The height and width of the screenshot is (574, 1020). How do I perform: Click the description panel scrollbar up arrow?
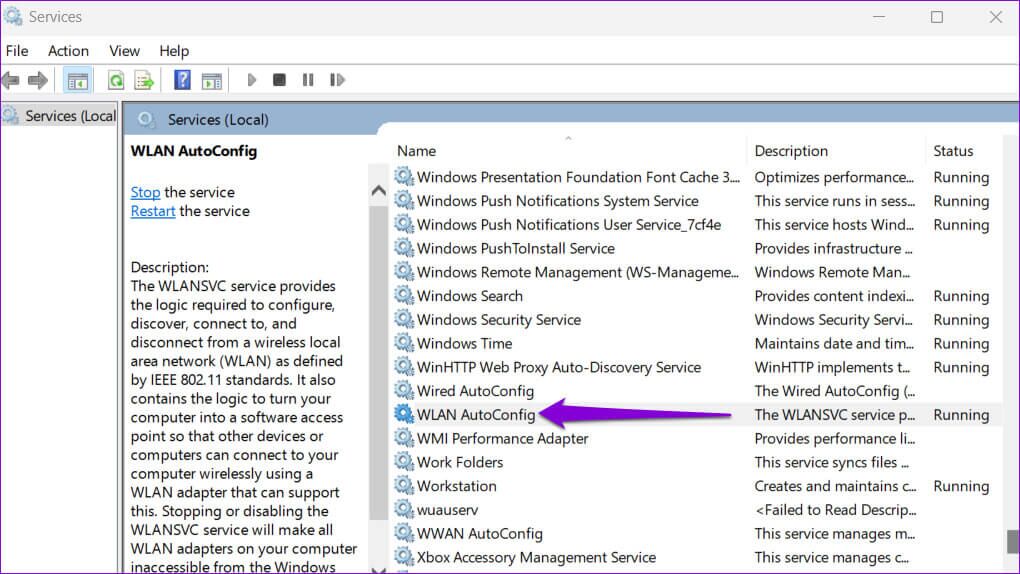378,190
